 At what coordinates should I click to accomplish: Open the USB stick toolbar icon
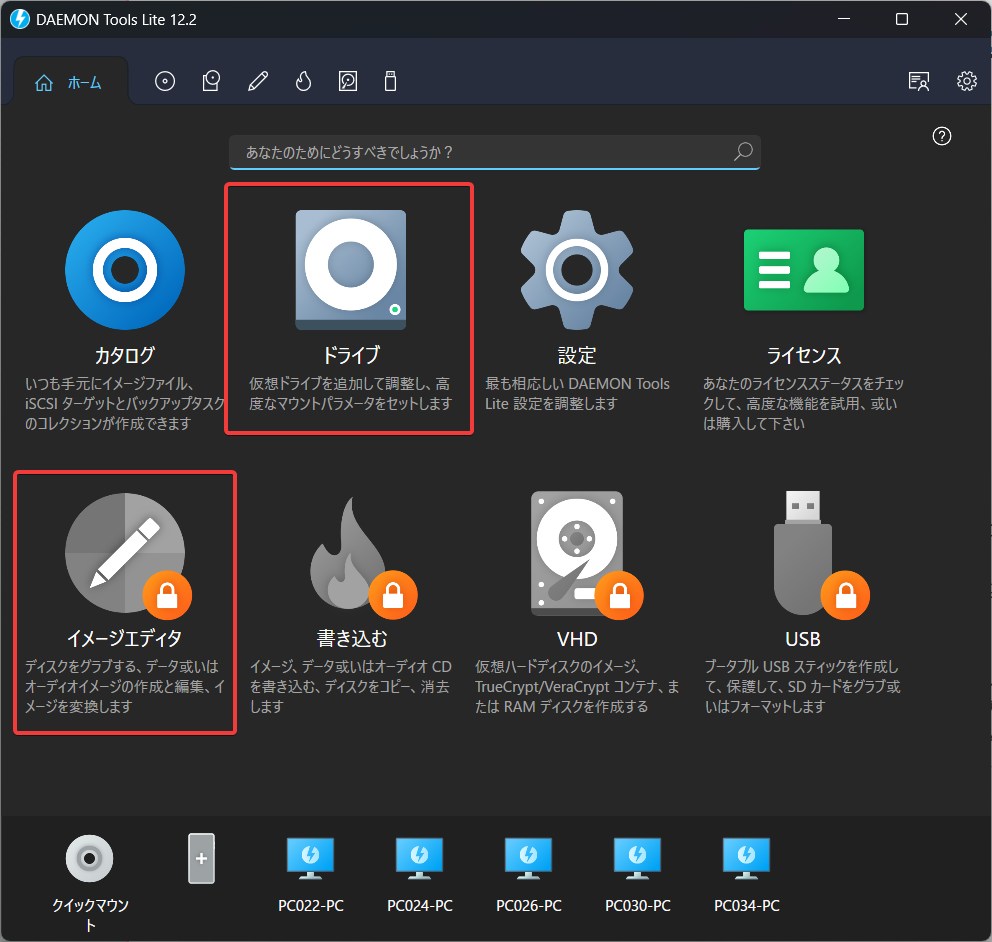point(390,82)
